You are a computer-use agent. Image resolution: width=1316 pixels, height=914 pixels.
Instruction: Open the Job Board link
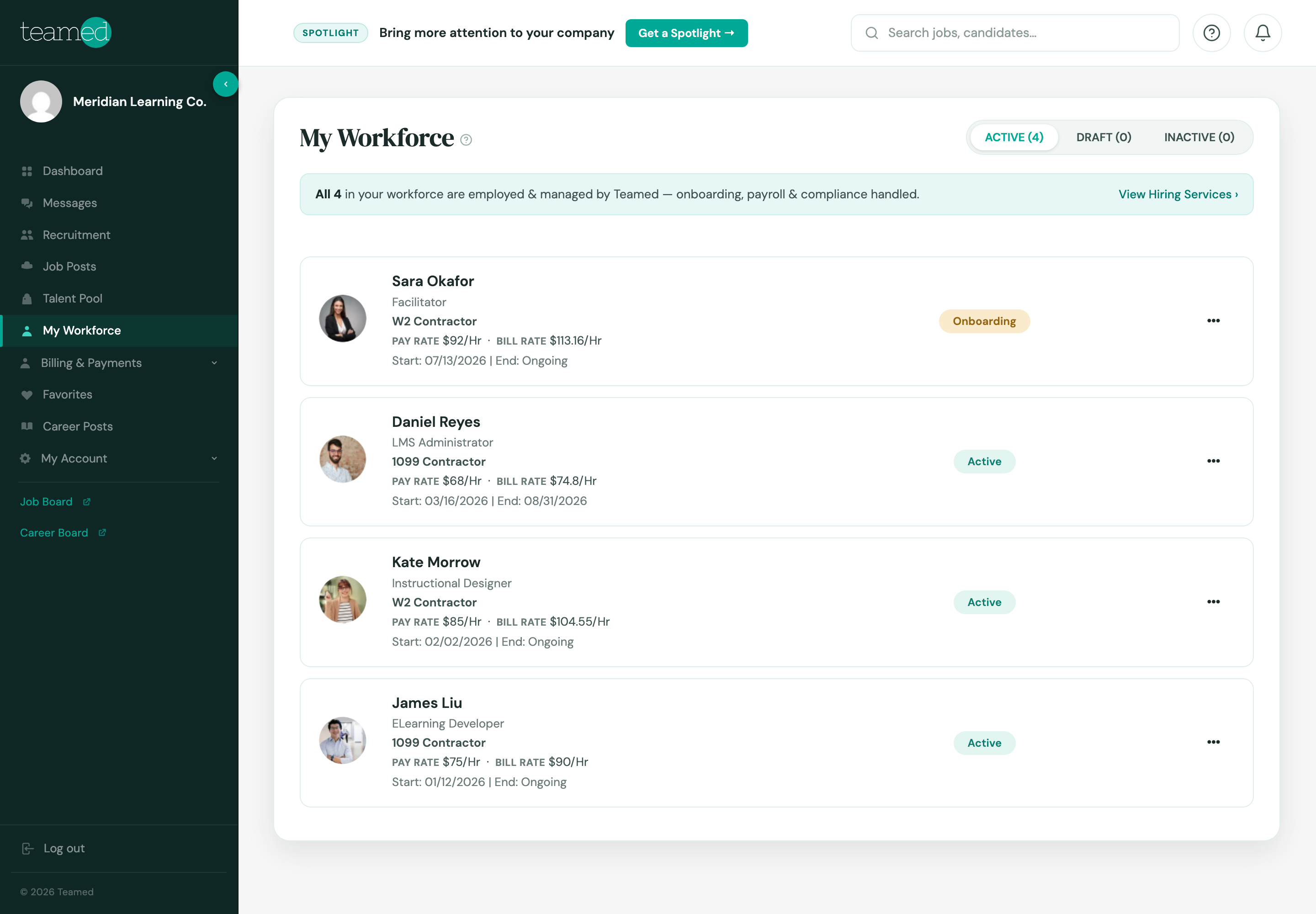[x=55, y=502]
